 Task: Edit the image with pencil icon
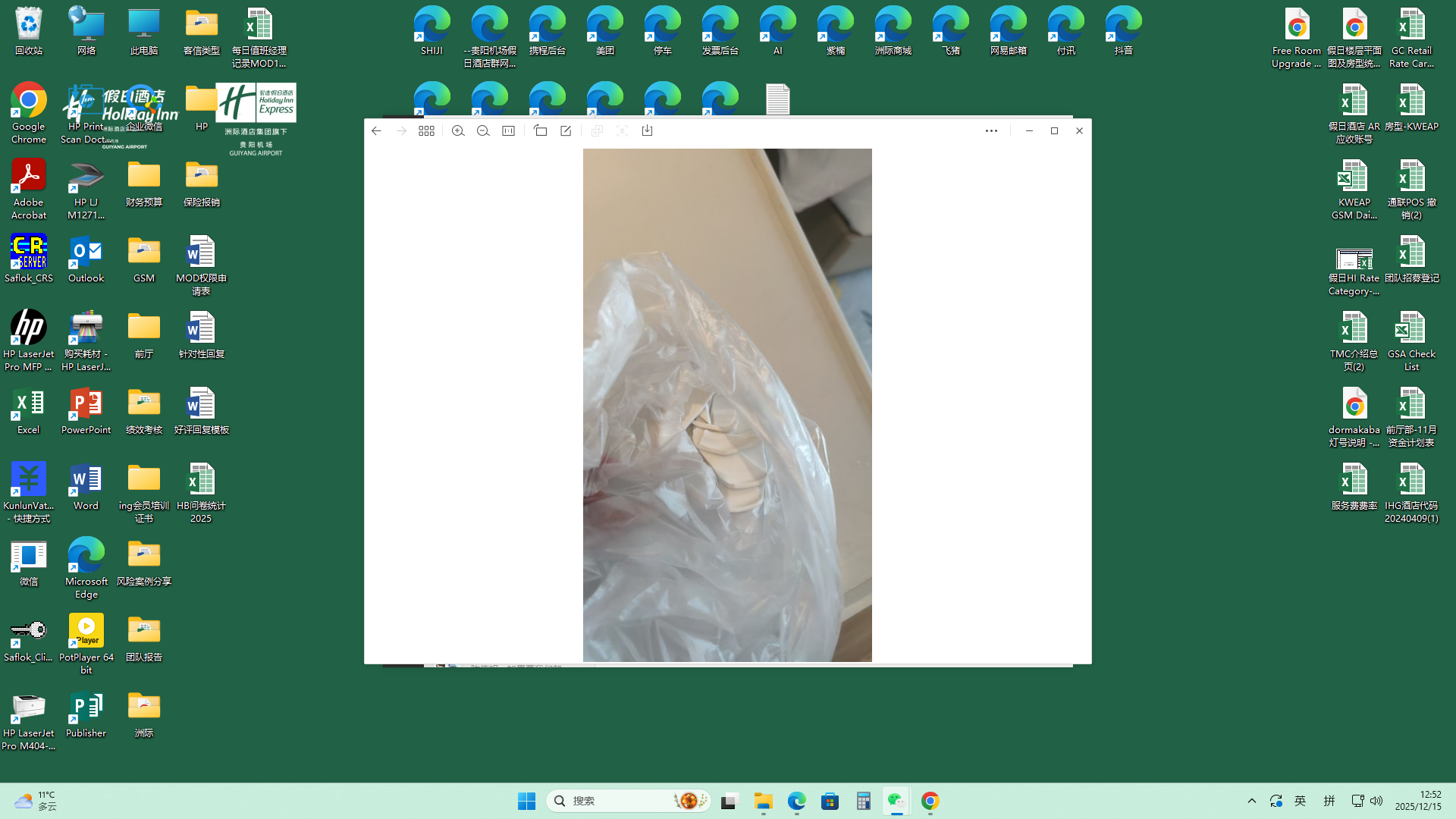566,130
